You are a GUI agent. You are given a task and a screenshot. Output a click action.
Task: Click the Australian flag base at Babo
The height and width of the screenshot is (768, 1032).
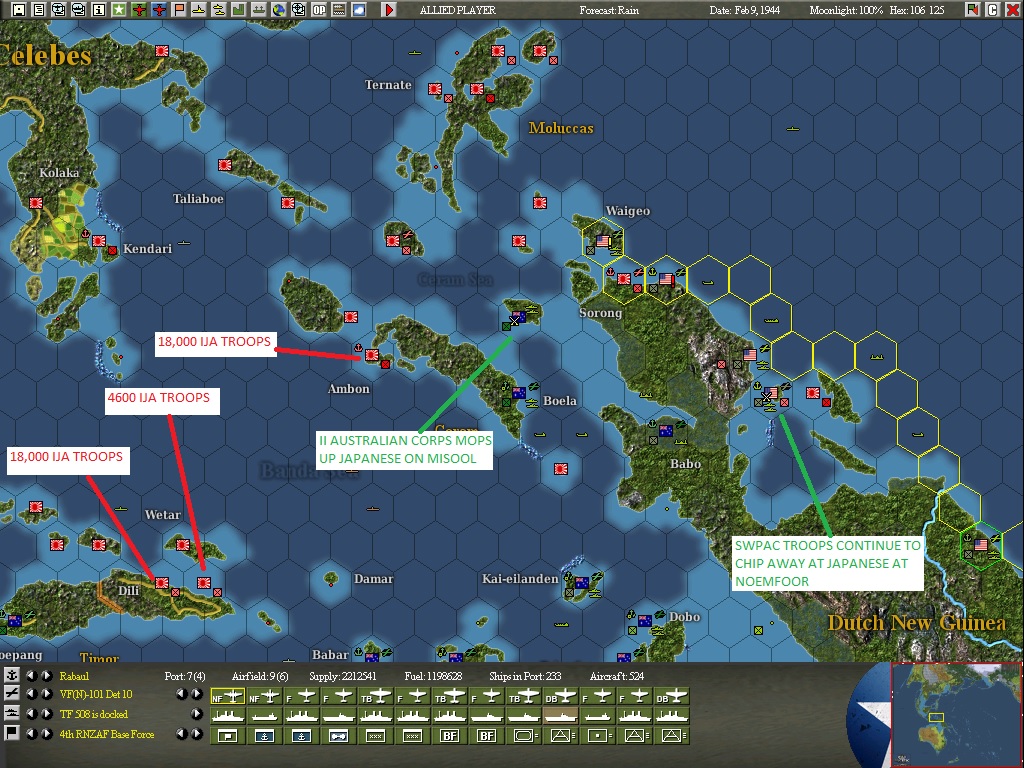[666, 431]
